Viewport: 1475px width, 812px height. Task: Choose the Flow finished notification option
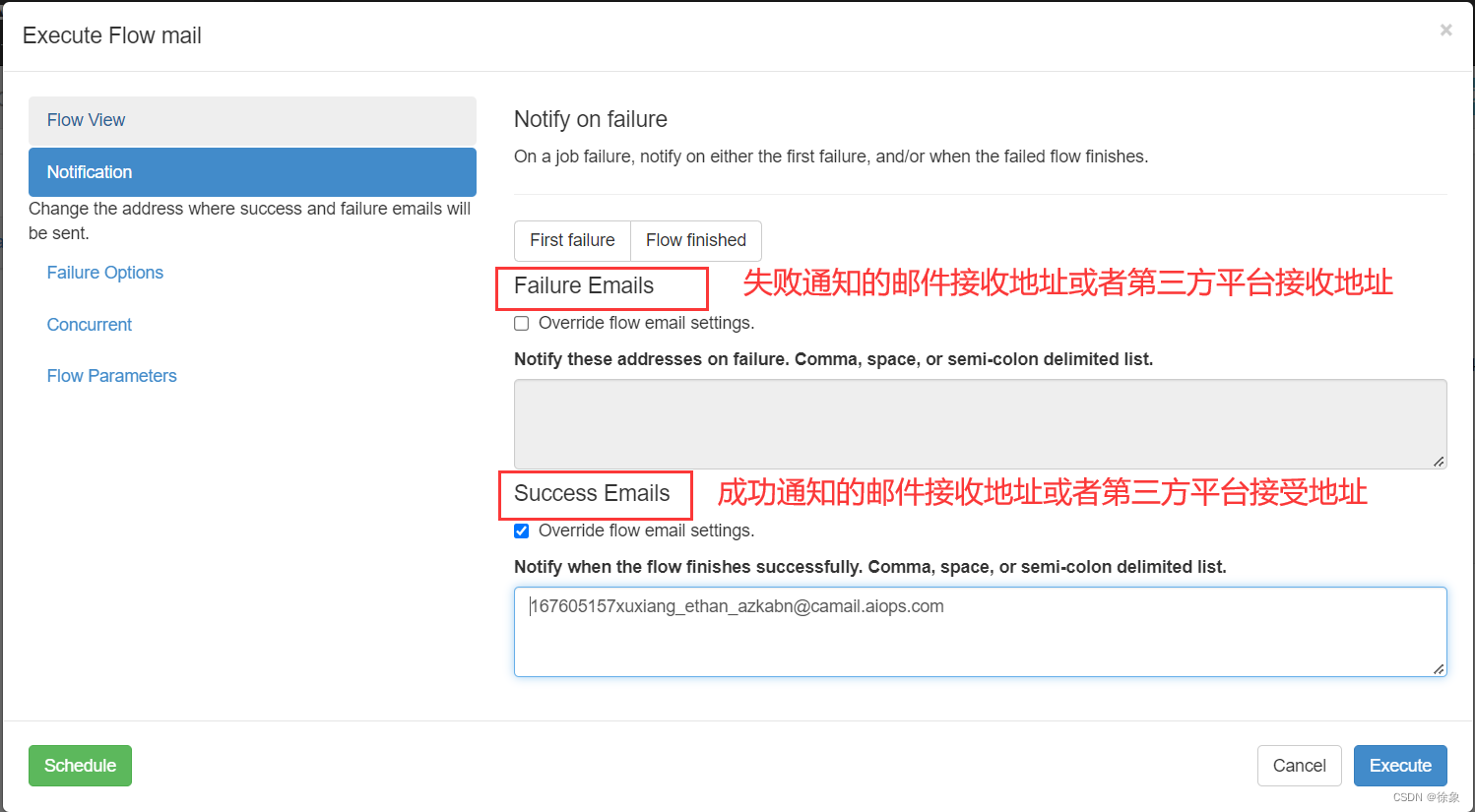[x=696, y=240]
